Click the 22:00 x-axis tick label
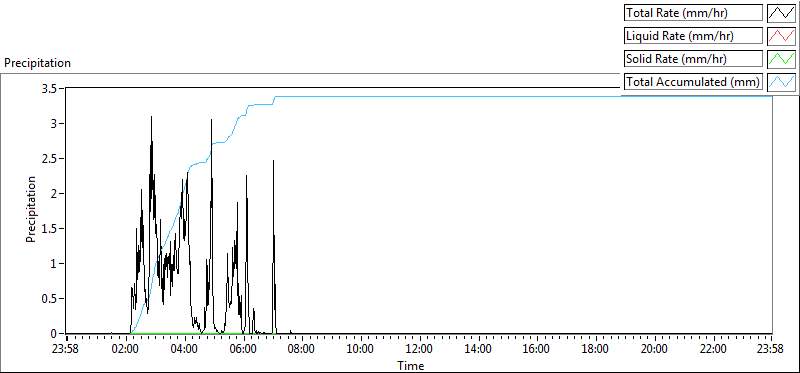 coord(713,350)
